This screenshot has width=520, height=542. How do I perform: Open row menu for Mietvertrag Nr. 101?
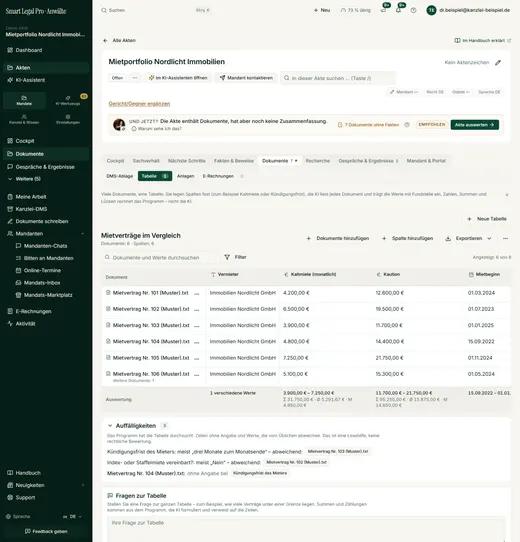(197, 293)
